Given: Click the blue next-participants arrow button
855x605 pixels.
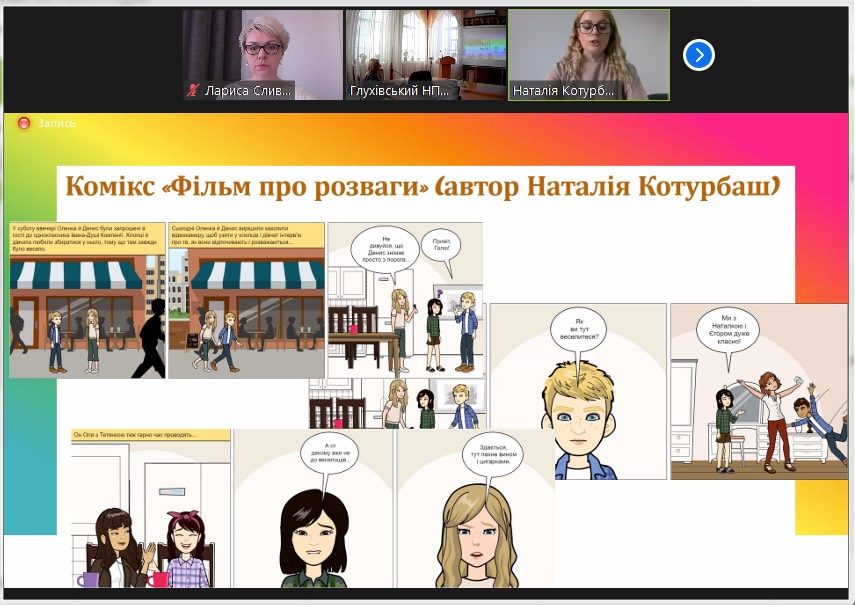Looking at the screenshot, I should point(698,55).
